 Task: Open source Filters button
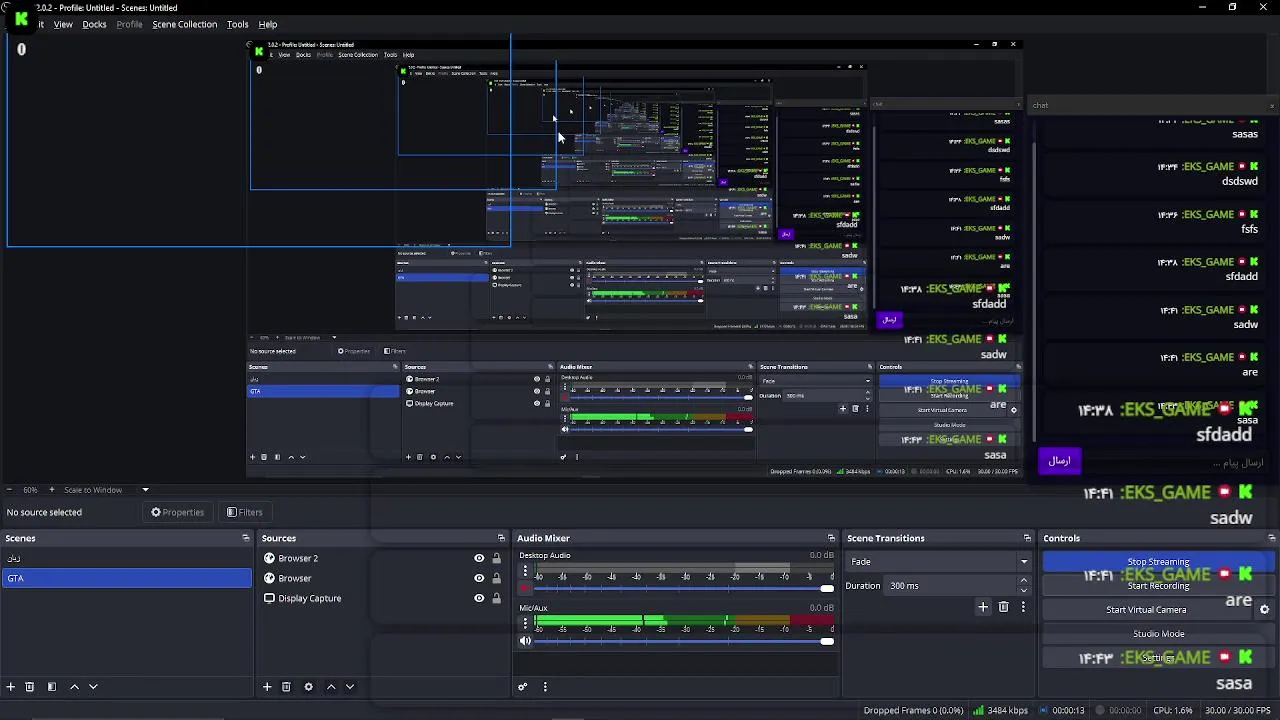244,512
